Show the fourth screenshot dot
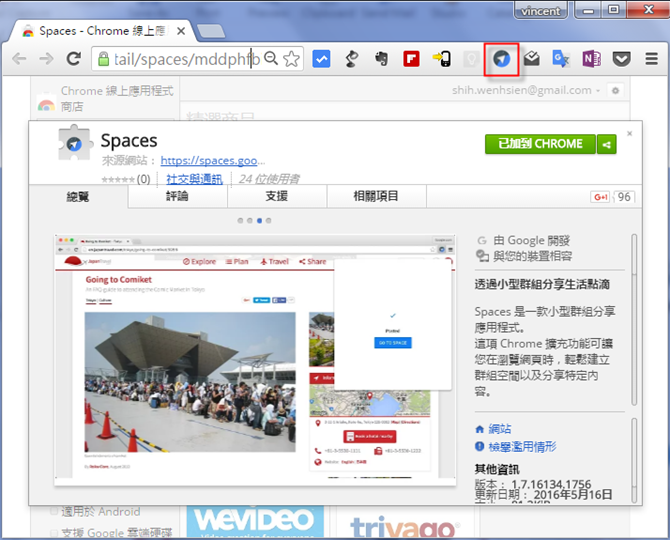670x540 pixels. [268, 221]
